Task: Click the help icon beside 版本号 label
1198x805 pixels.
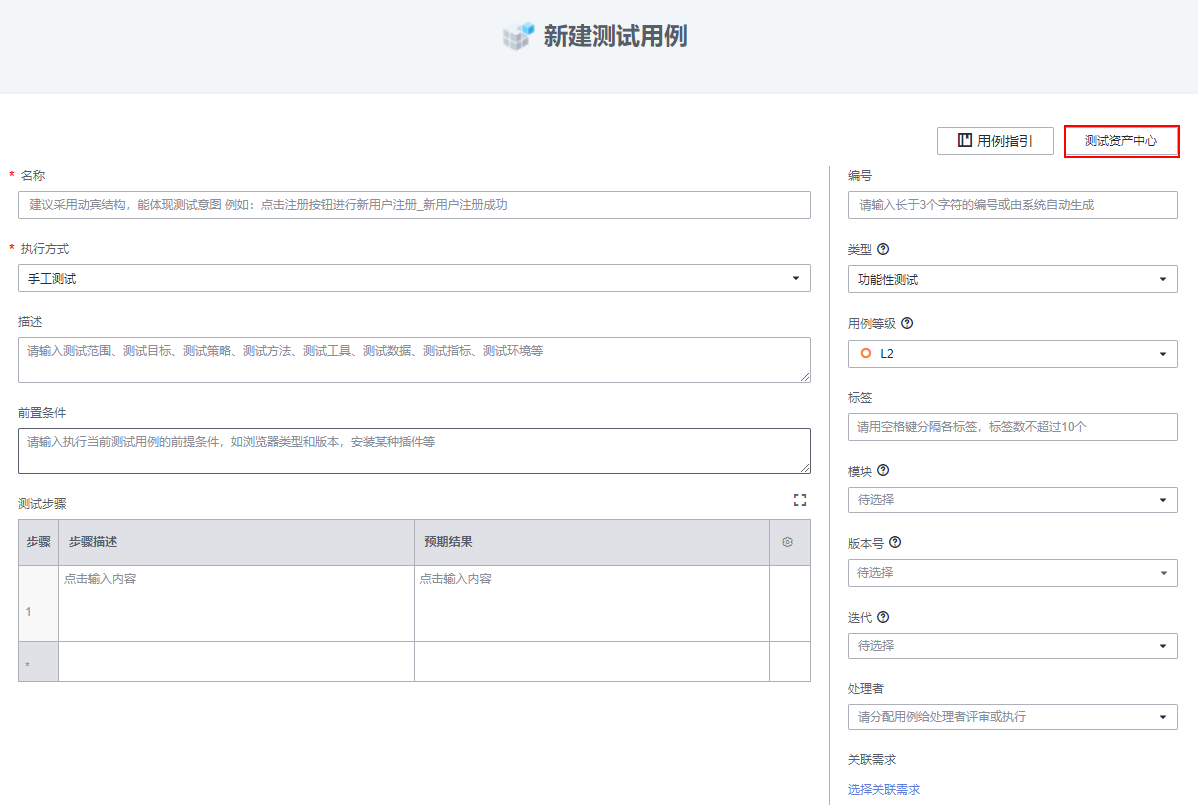Action: (x=895, y=543)
